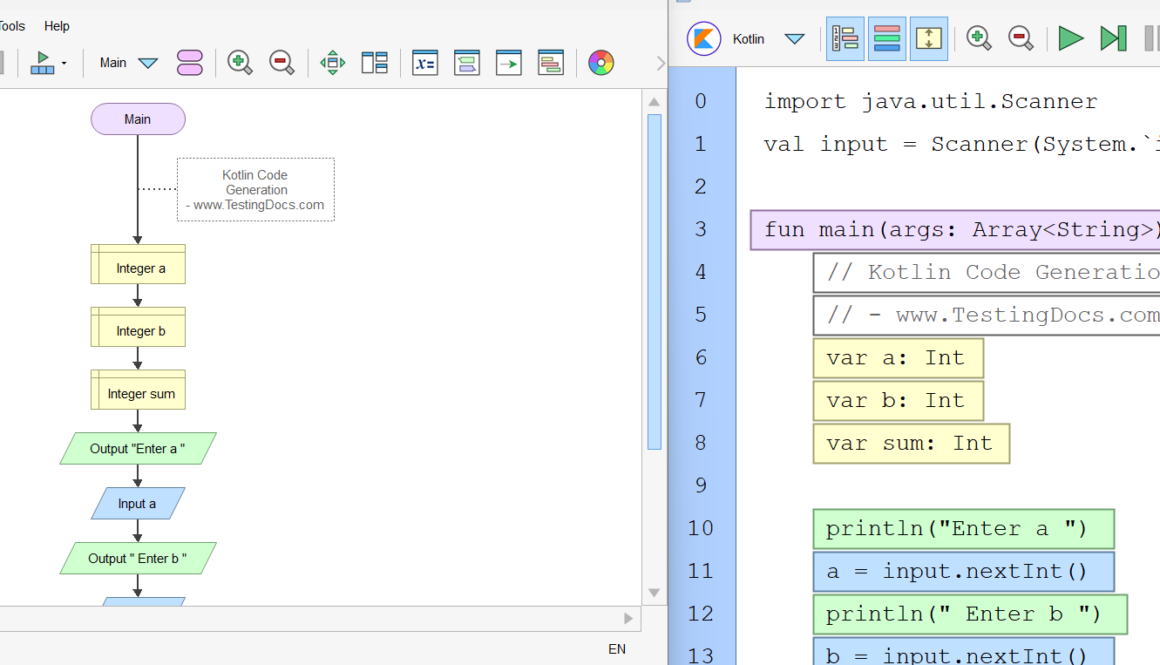
Task: Toggle line numbers in code viewer
Action: tap(845, 38)
